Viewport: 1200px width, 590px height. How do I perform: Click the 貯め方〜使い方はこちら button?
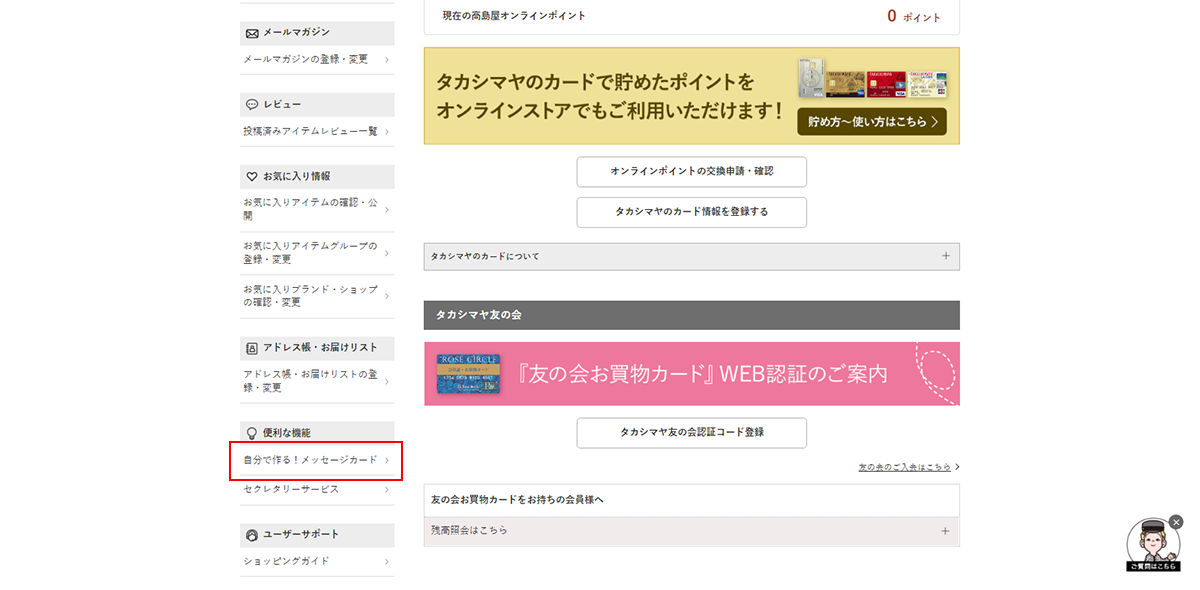[872, 122]
